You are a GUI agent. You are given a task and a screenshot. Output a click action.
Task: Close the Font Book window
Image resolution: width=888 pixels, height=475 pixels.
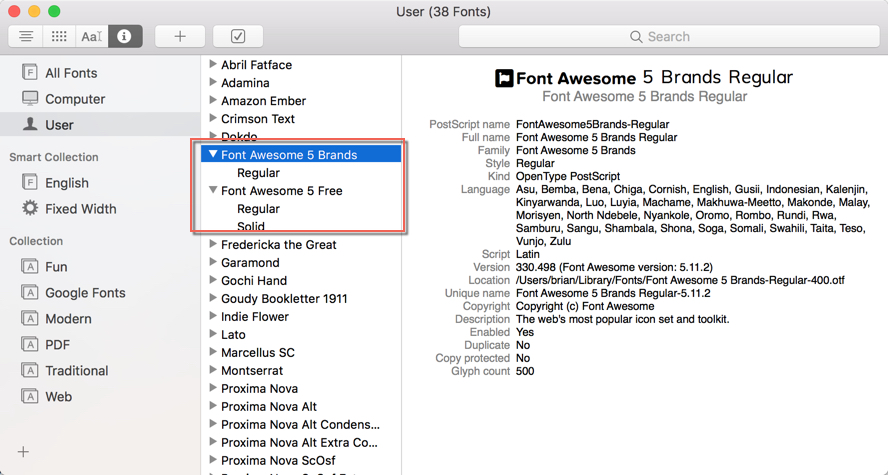[x=14, y=11]
